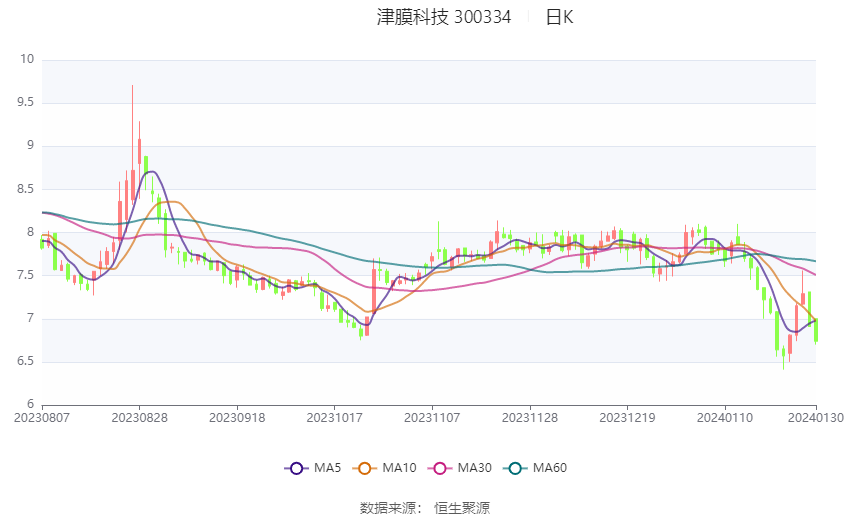Click the 20240110 date axis label
The width and height of the screenshot is (850, 516).
pyautogui.click(x=725, y=418)
